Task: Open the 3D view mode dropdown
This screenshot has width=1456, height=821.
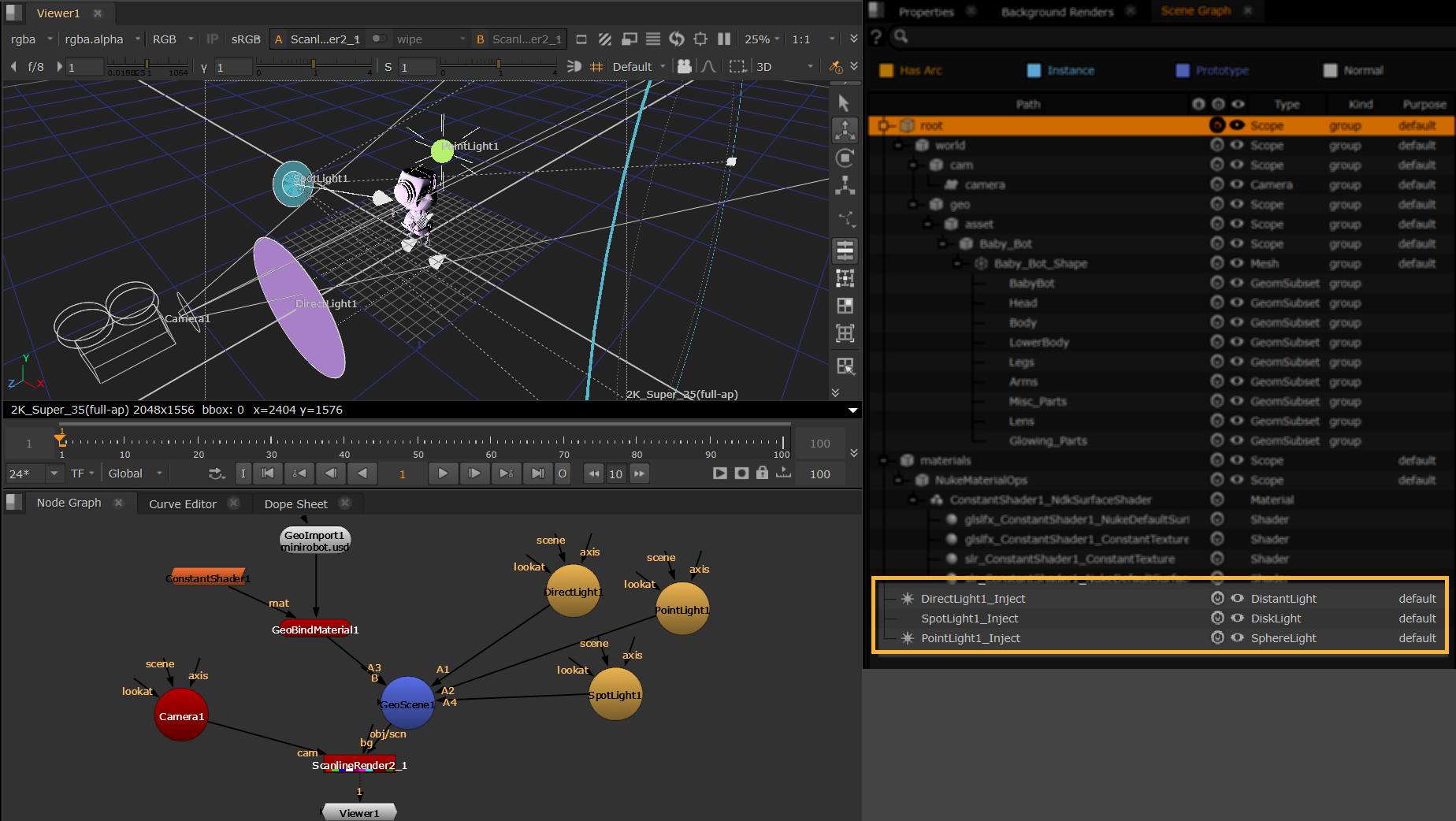Action: [x=784, y=67]
